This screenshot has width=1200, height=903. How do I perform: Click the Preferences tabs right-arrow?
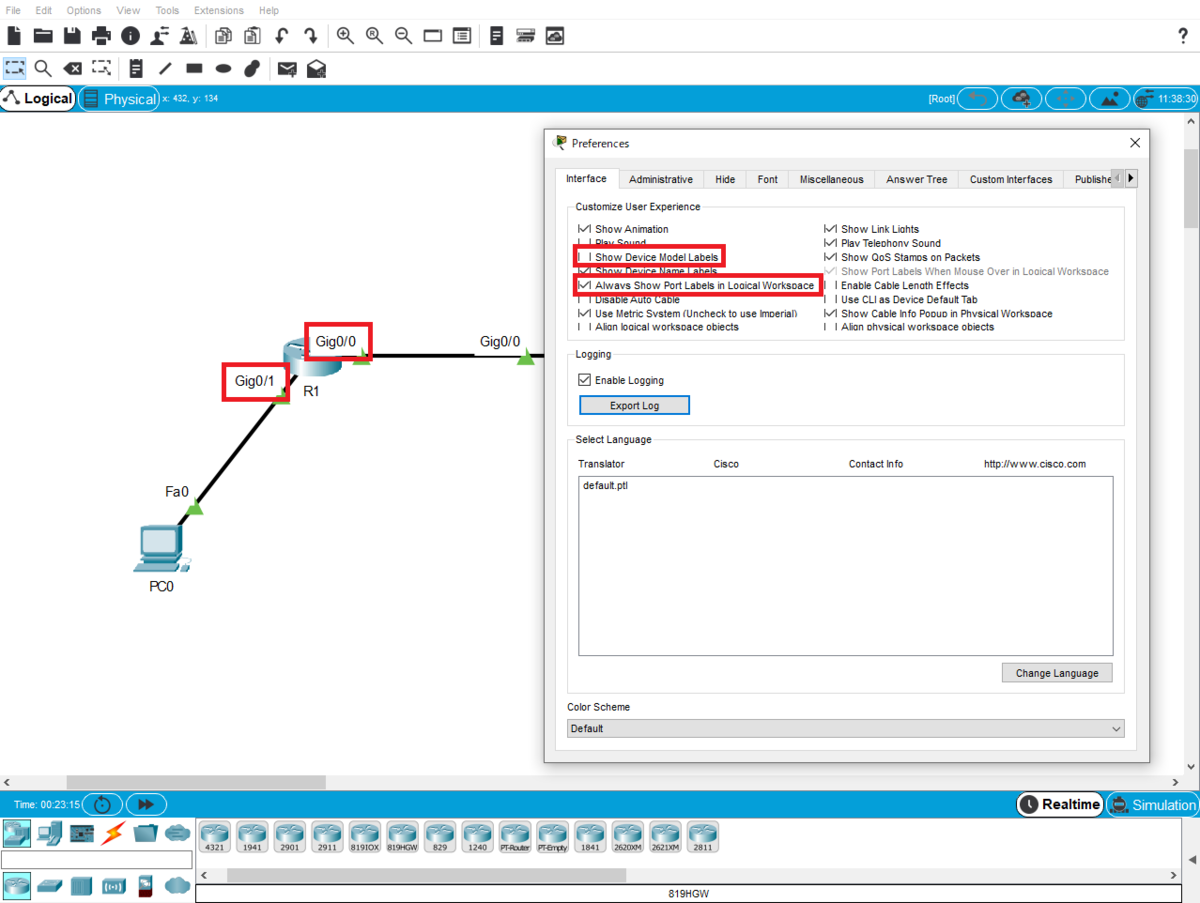[x=1131, y=178]
